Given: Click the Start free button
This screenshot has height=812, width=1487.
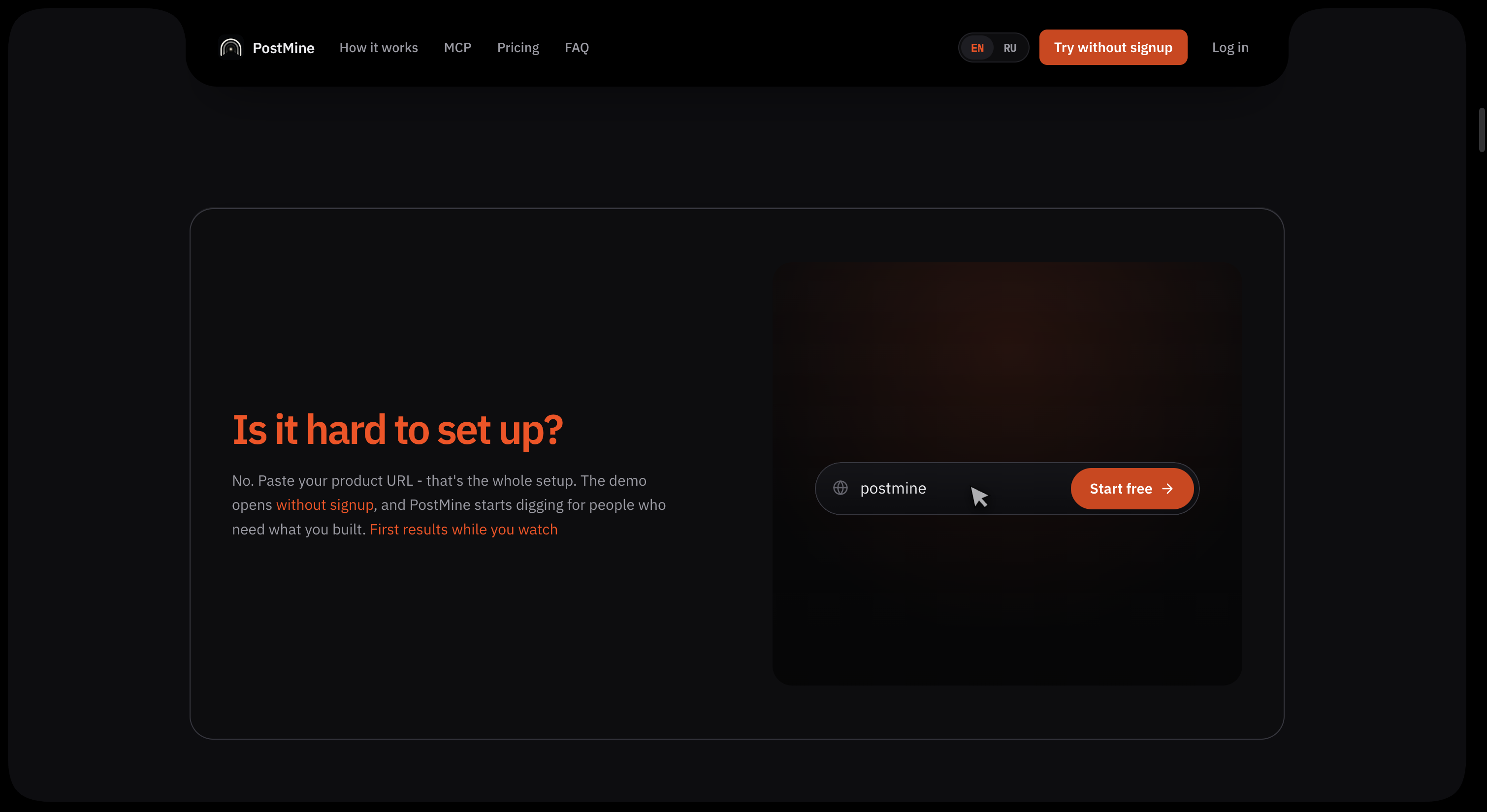Looking at the screenshot, I should (x=1131, y=489).
